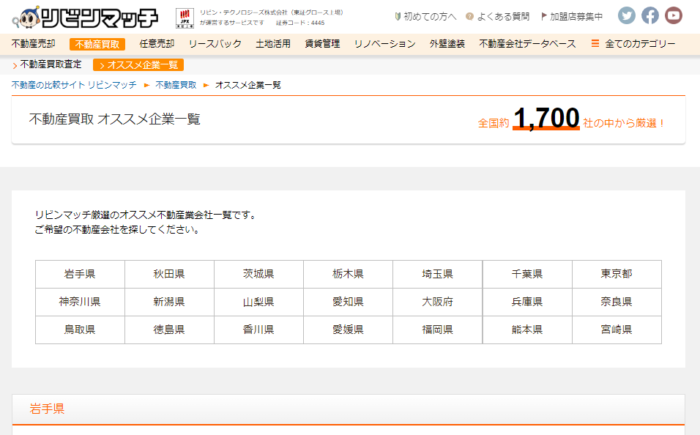The image size is (700, 435).
Task: Jump to 山梨県 in prefecture table
Action: [x=258, y=302]
